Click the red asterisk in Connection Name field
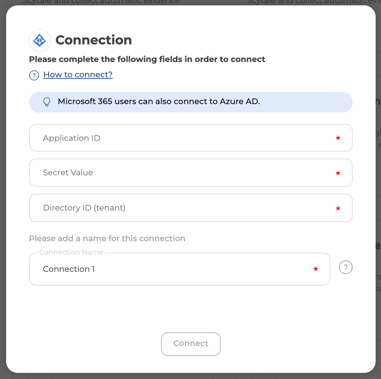The width and height of the screenshot is (381, 379). click(316, 269)
